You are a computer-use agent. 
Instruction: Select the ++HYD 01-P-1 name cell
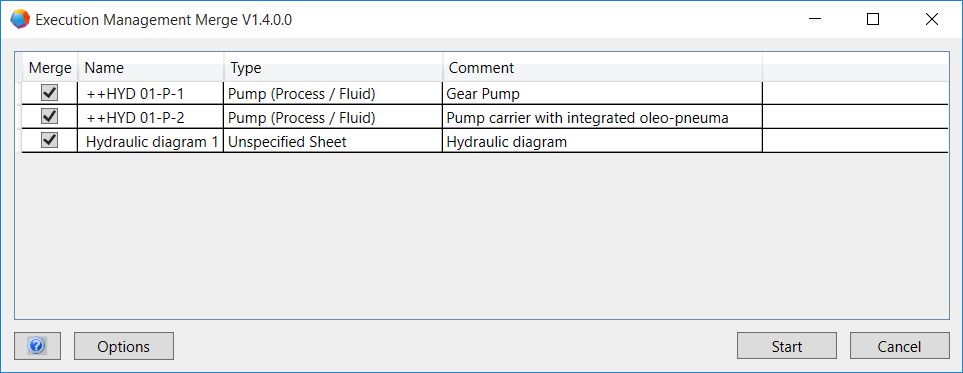click(x=151, y=93)
